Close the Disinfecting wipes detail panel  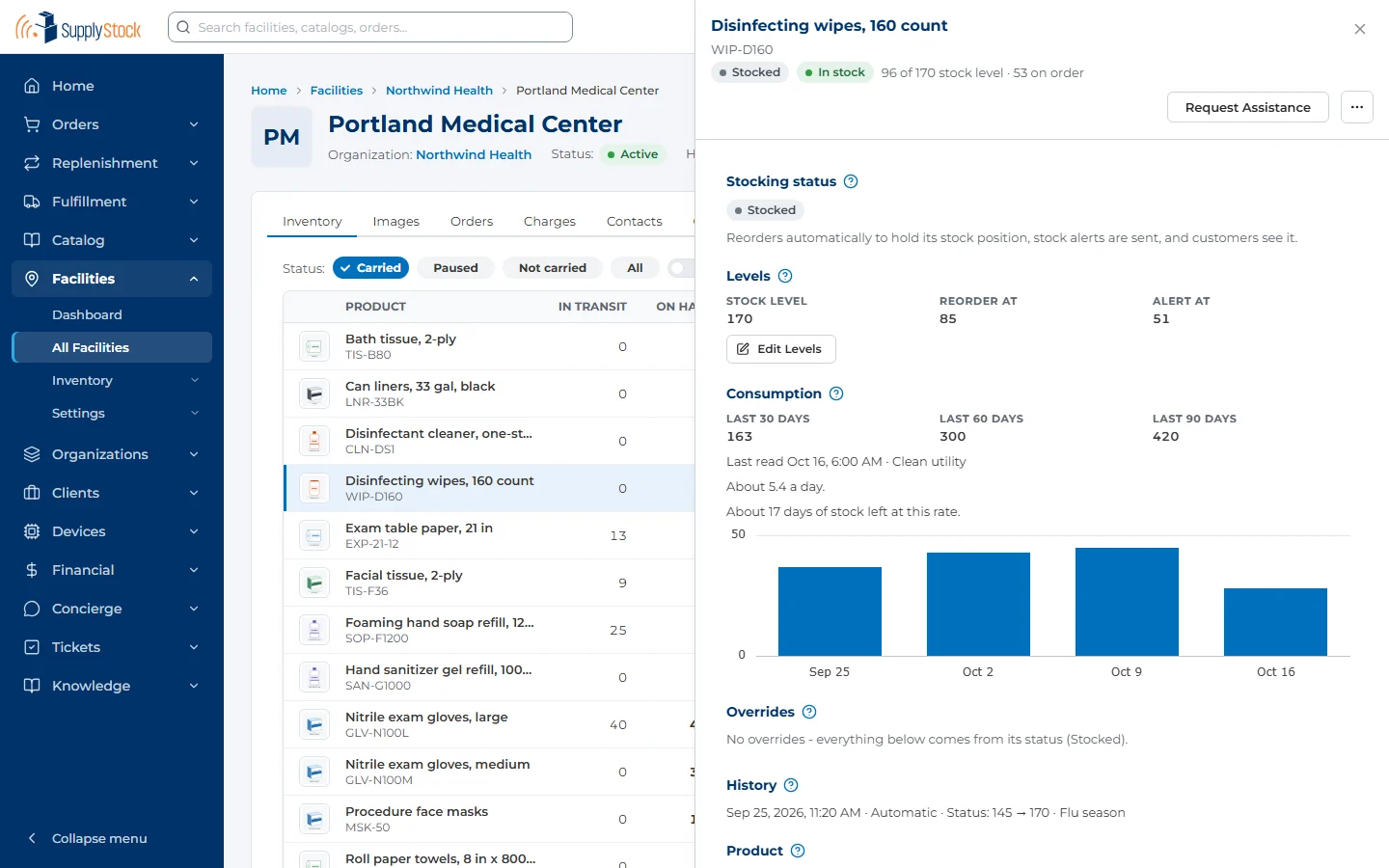point(1360,29)
